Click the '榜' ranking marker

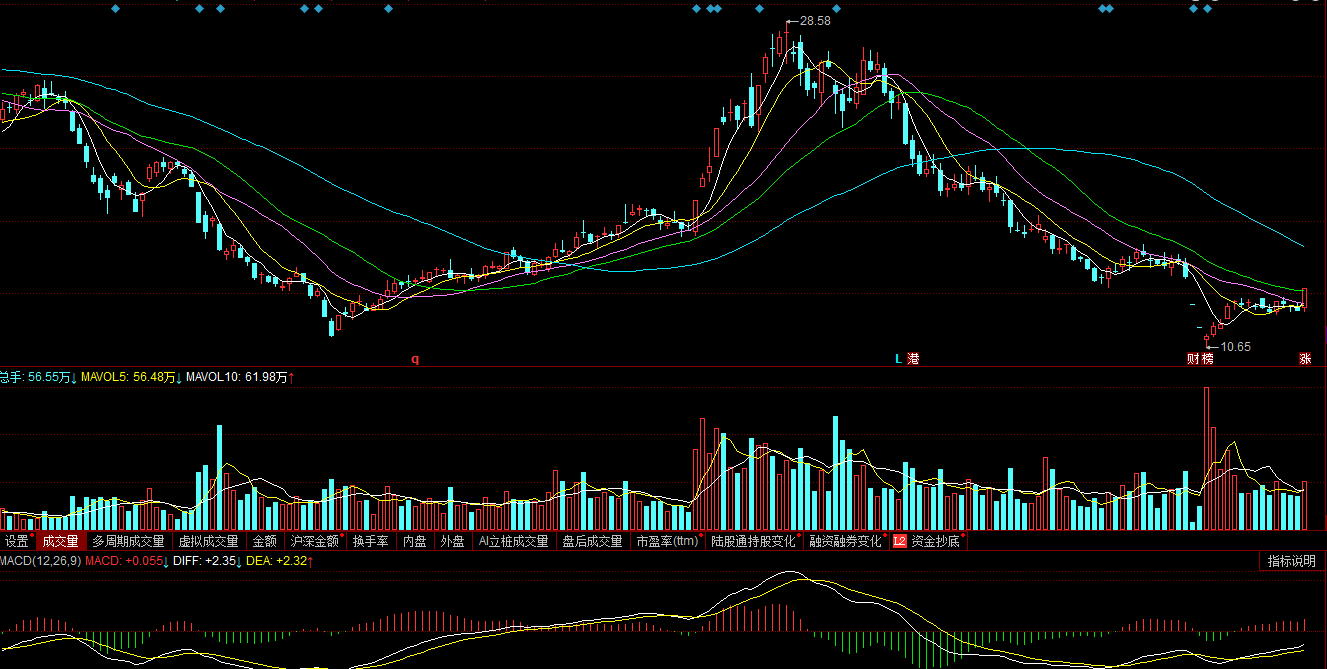[x=1207, y=358]
